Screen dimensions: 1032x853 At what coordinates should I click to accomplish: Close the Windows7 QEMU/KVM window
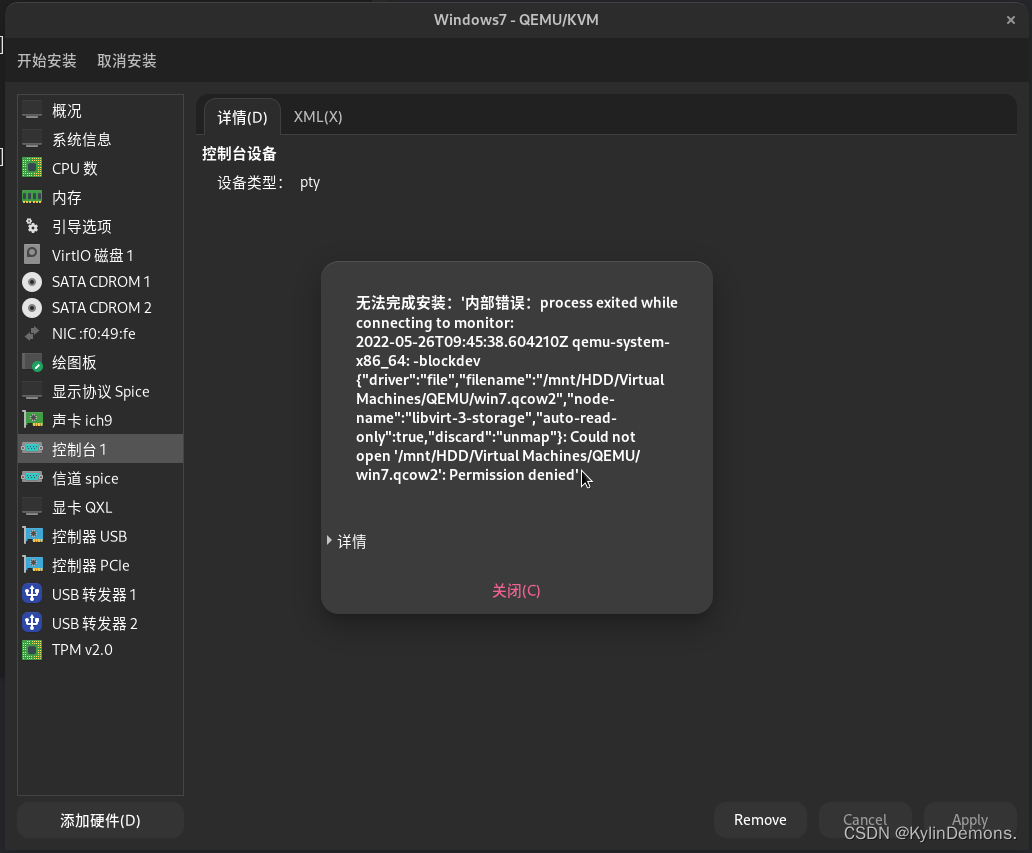click(1011, 20)
